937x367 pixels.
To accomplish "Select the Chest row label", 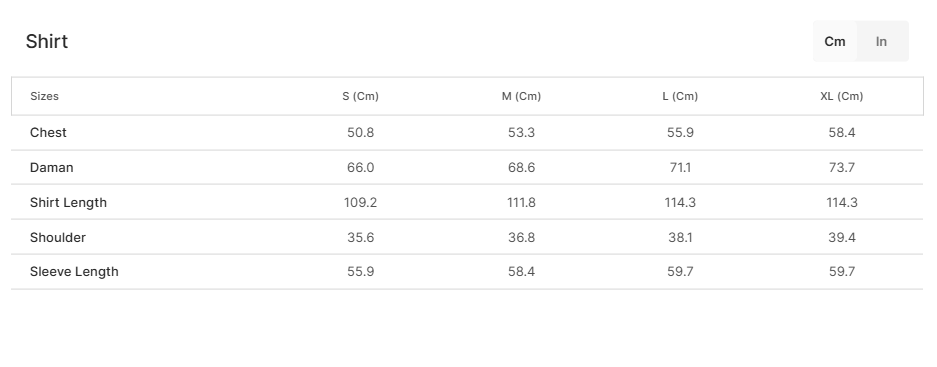I will [x=48, y=133].
